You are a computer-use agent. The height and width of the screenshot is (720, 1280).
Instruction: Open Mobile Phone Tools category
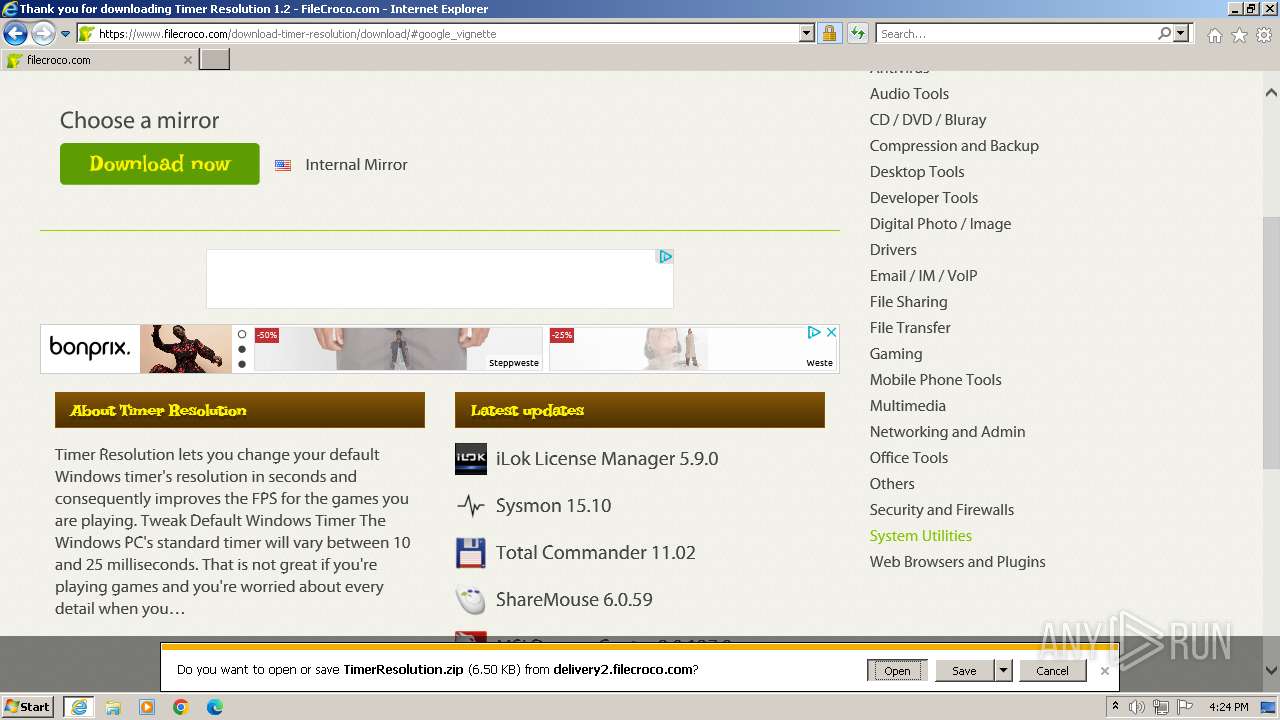935,380
